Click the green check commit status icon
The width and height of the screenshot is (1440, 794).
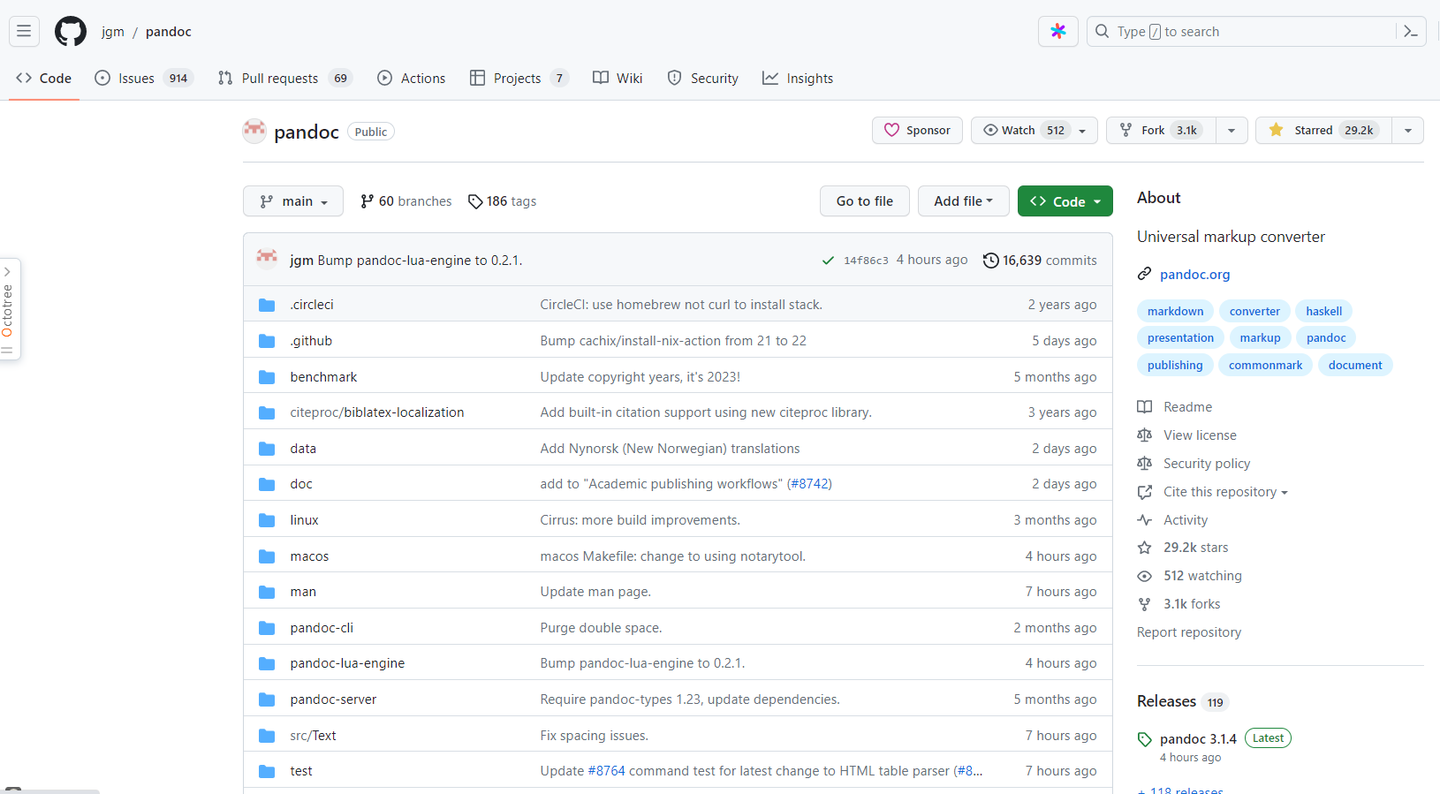[x=828, y=261]
